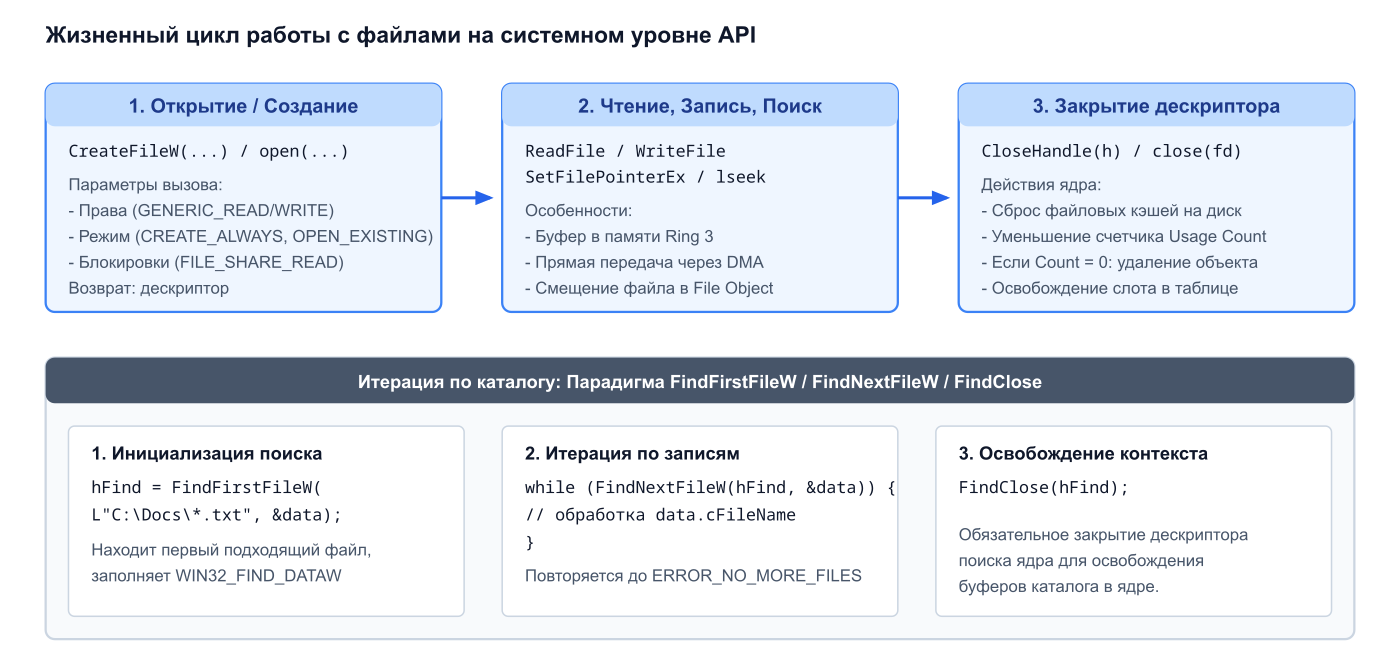This screenshot has width=1400, height=670.
Task: Click the 'Возврат: дескриптор' line
Action: 149,288
